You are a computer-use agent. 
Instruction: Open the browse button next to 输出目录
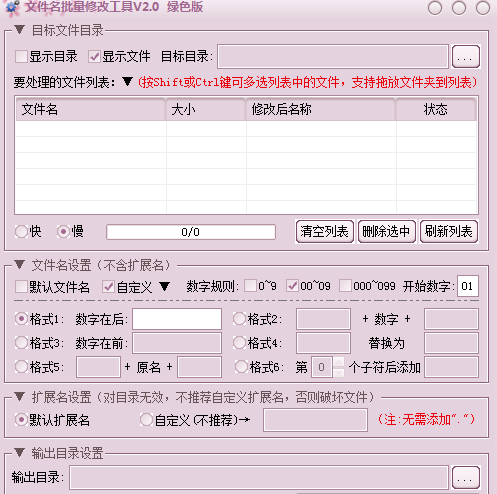(466, 478)
